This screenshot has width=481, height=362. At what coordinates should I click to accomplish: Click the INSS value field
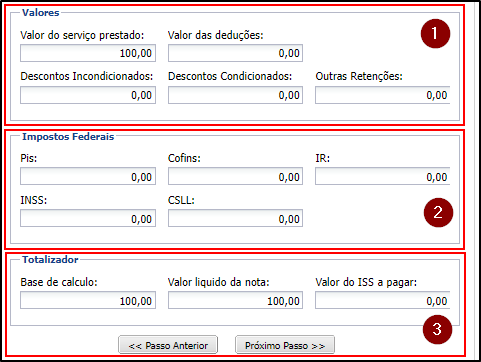(88, 218)
